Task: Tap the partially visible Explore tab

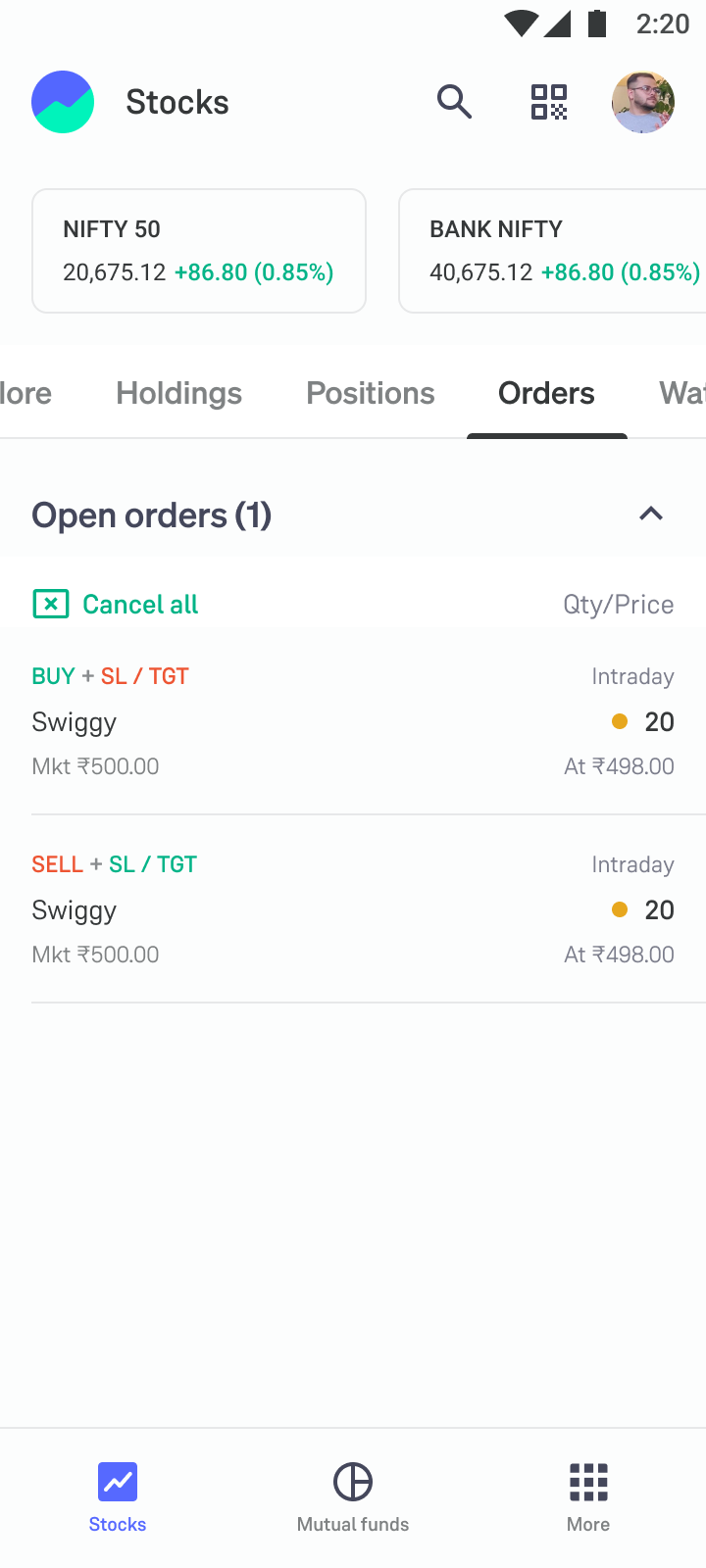Action: [25, 393]
